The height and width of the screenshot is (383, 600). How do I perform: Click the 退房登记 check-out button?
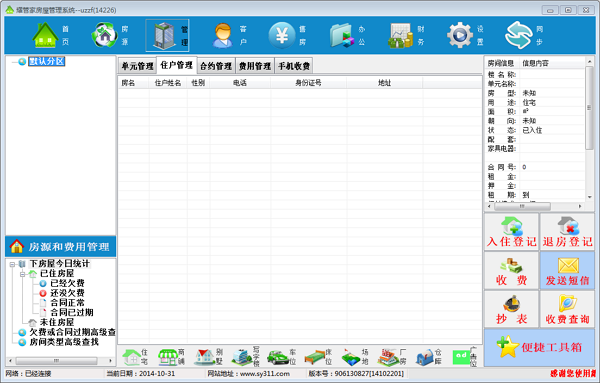[x=567, y=232]
